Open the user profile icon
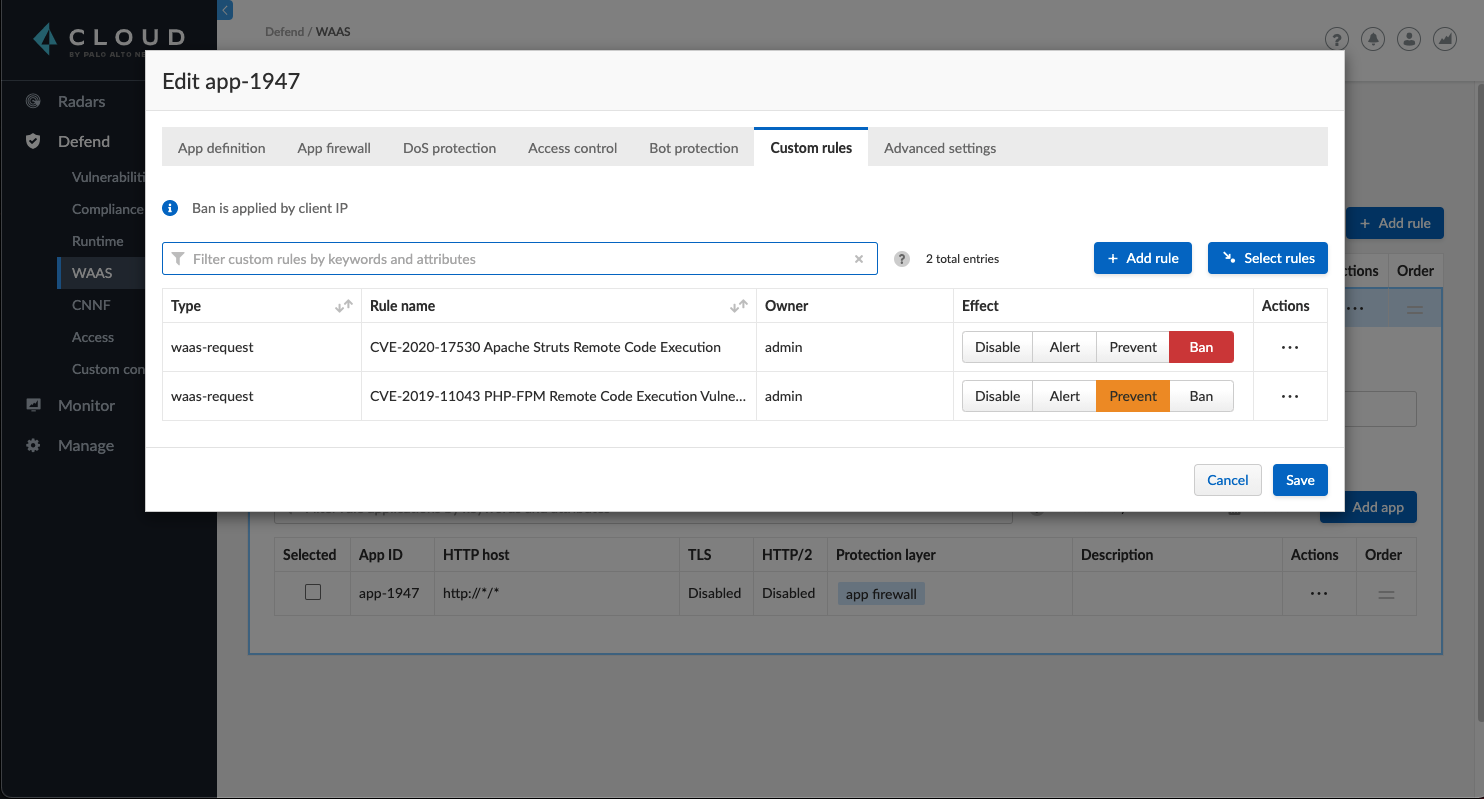The image size is (1484, 799). (1409, 39)
